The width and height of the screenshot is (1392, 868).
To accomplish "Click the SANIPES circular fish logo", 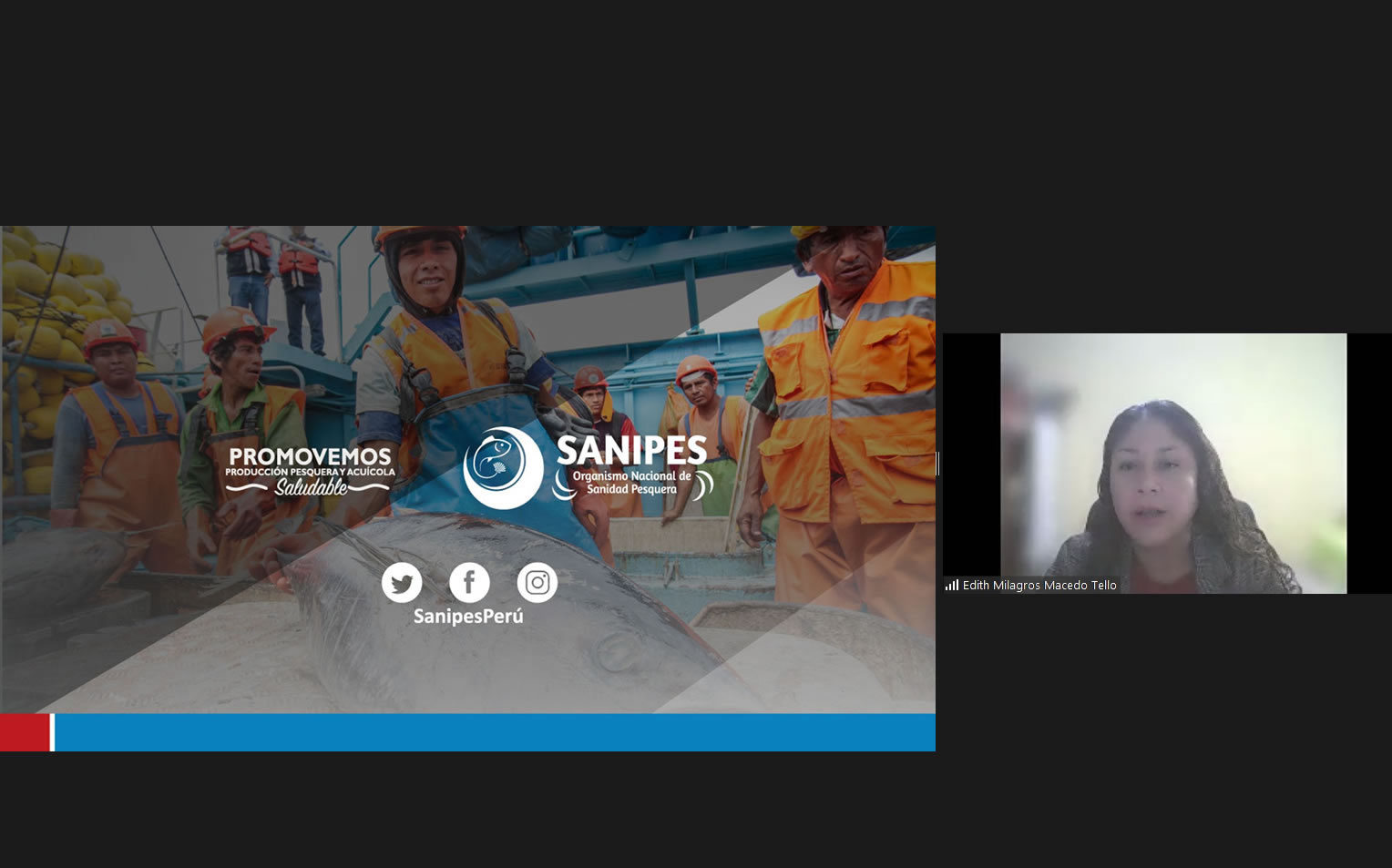I will click(x=503, y=467).
